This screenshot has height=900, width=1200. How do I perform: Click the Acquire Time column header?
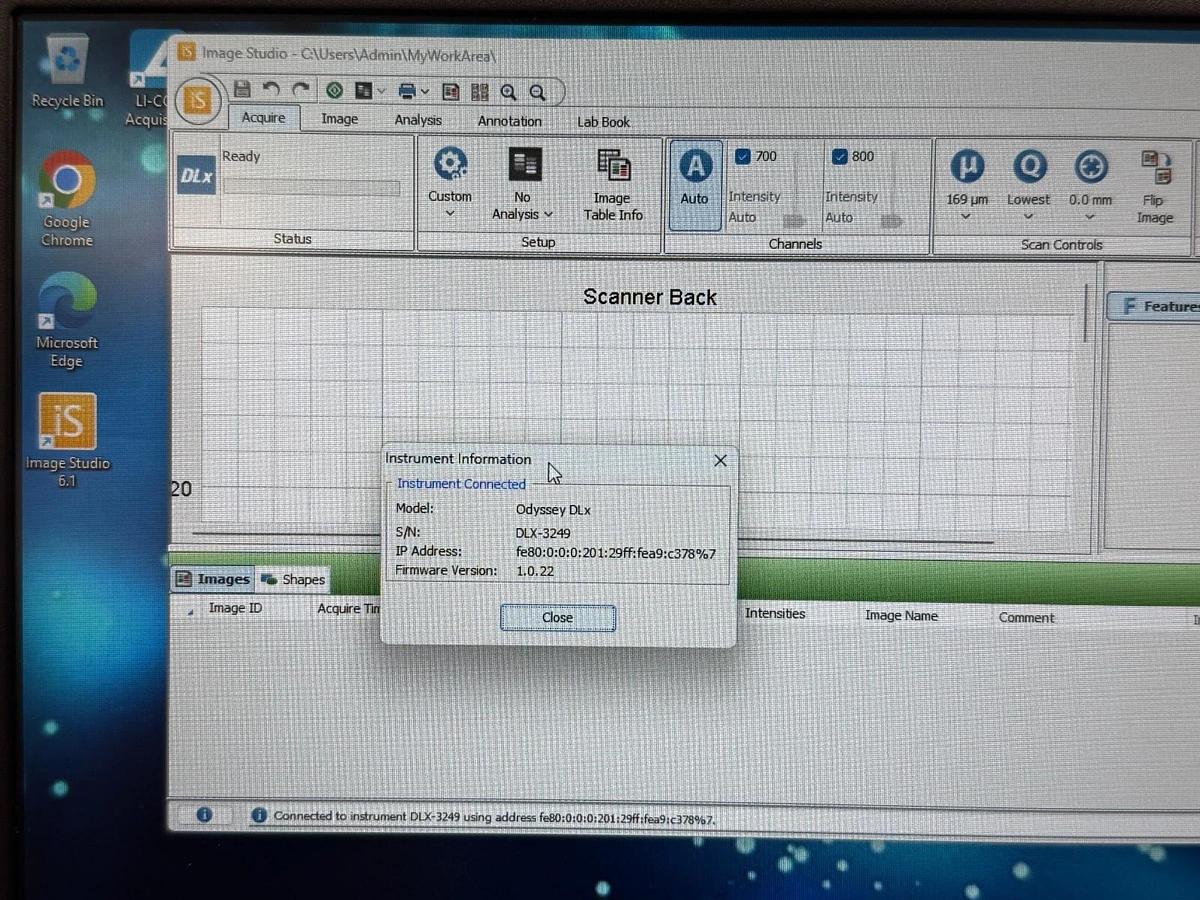point(349,609)
